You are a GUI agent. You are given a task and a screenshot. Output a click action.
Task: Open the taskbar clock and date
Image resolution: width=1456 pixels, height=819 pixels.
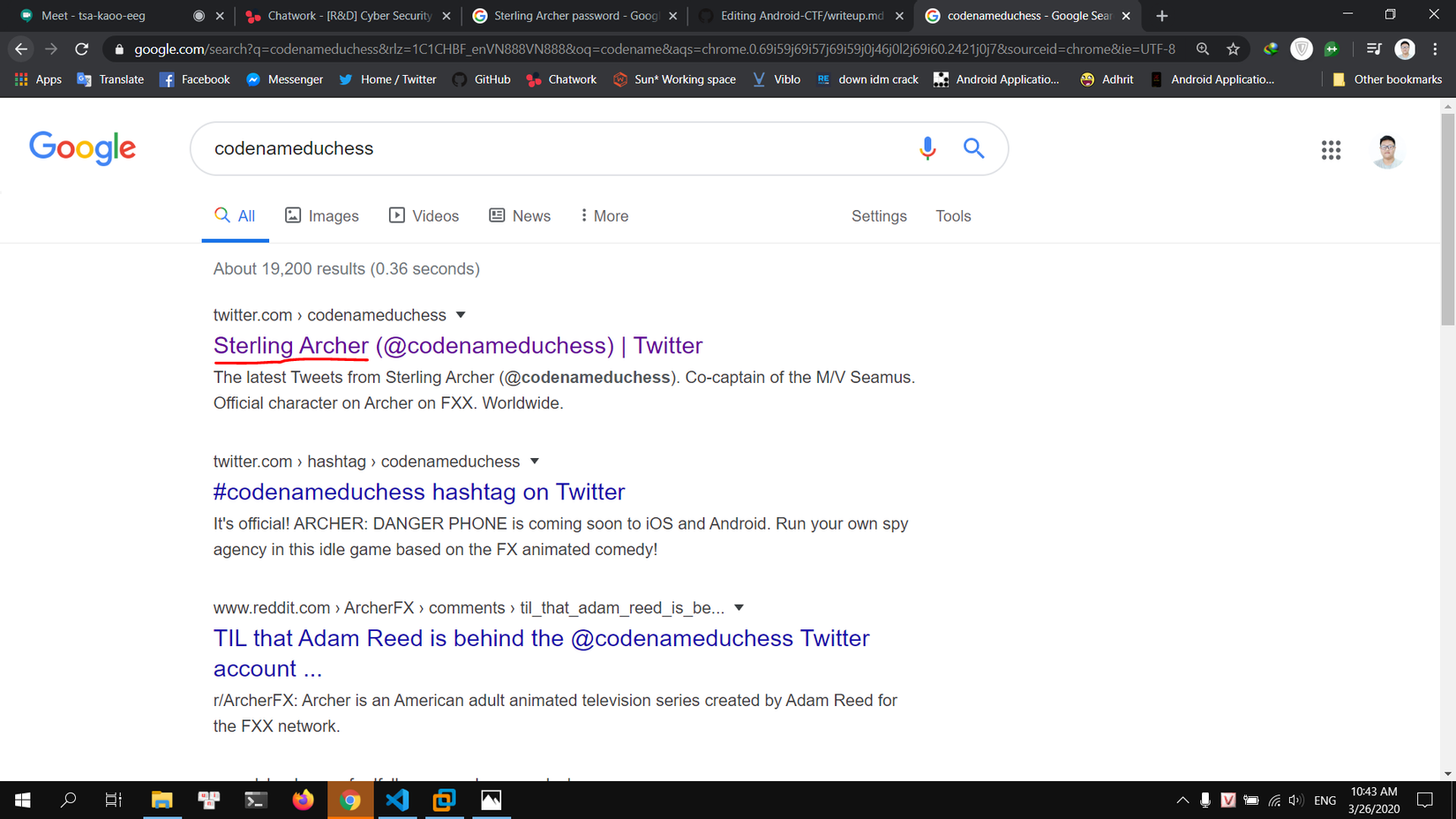(1375, 800)
